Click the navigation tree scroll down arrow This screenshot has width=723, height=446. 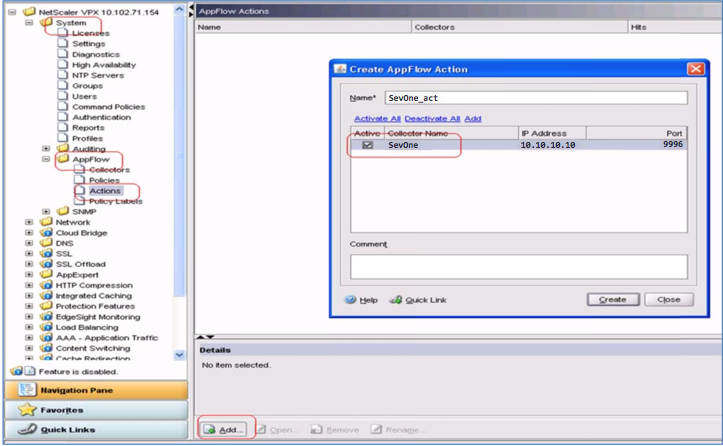[x=179, y=355]
